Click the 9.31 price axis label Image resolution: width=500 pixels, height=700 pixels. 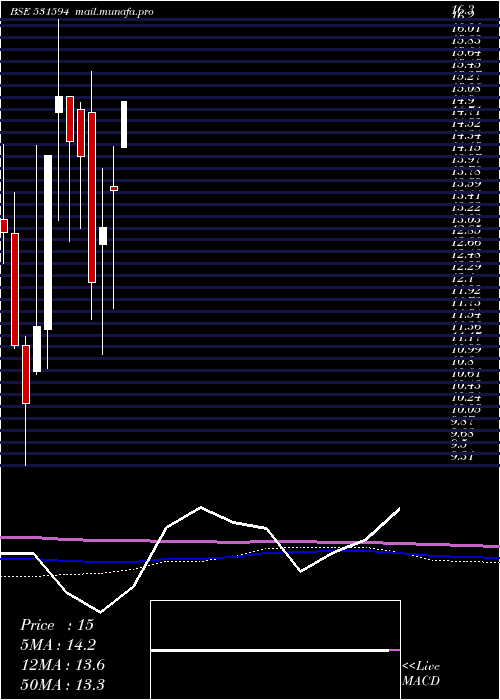(462, 456)
